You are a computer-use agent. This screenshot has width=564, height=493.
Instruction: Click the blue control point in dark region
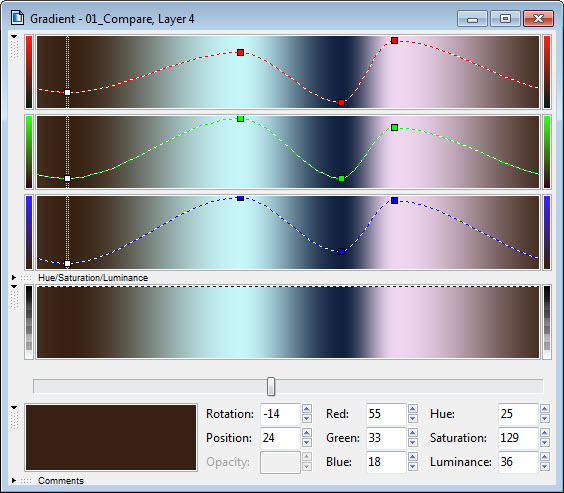[341, 252]
